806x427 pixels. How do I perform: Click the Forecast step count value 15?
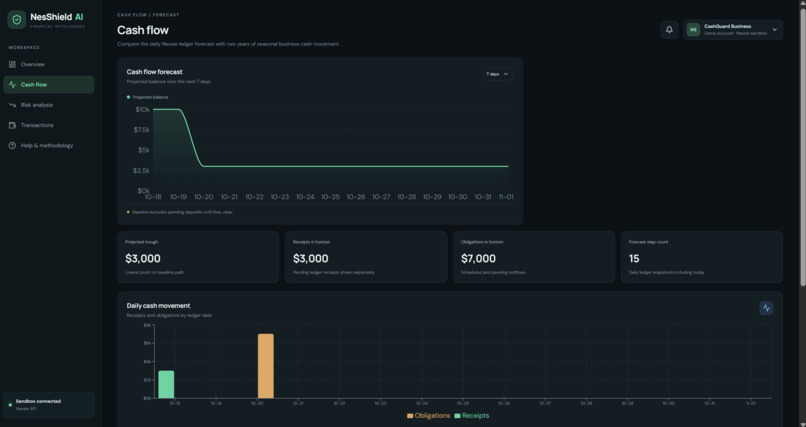634,258
